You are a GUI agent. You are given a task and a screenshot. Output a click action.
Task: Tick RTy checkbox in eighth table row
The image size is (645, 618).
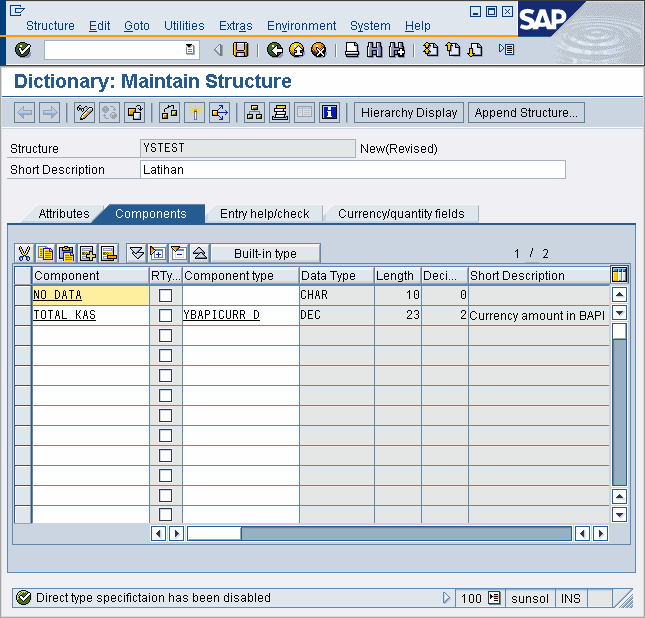pos(165,435)
